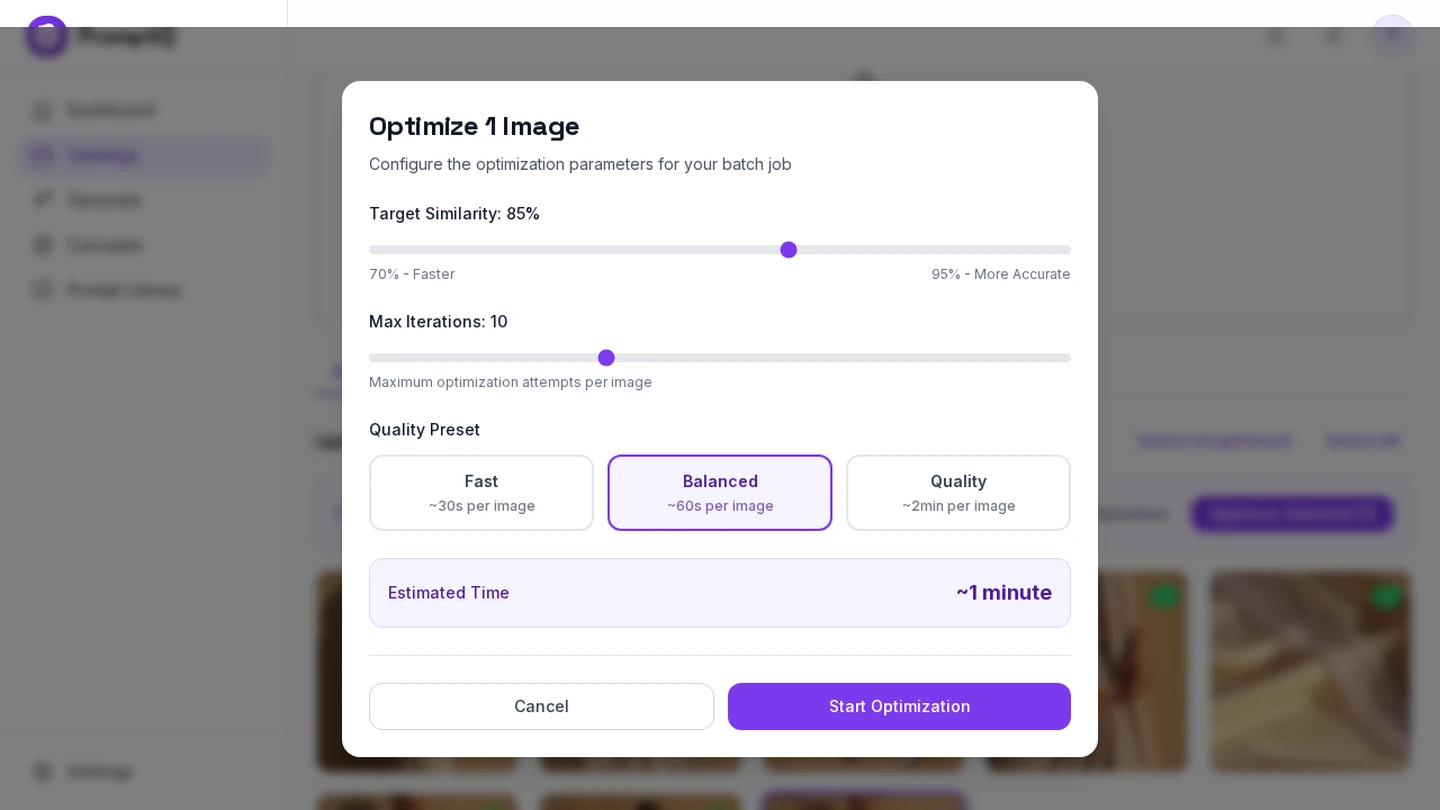Cancel the optimization dialog
Image resolution: width=1440 pixels, height=810 pixels.
[x=541, y=706]
